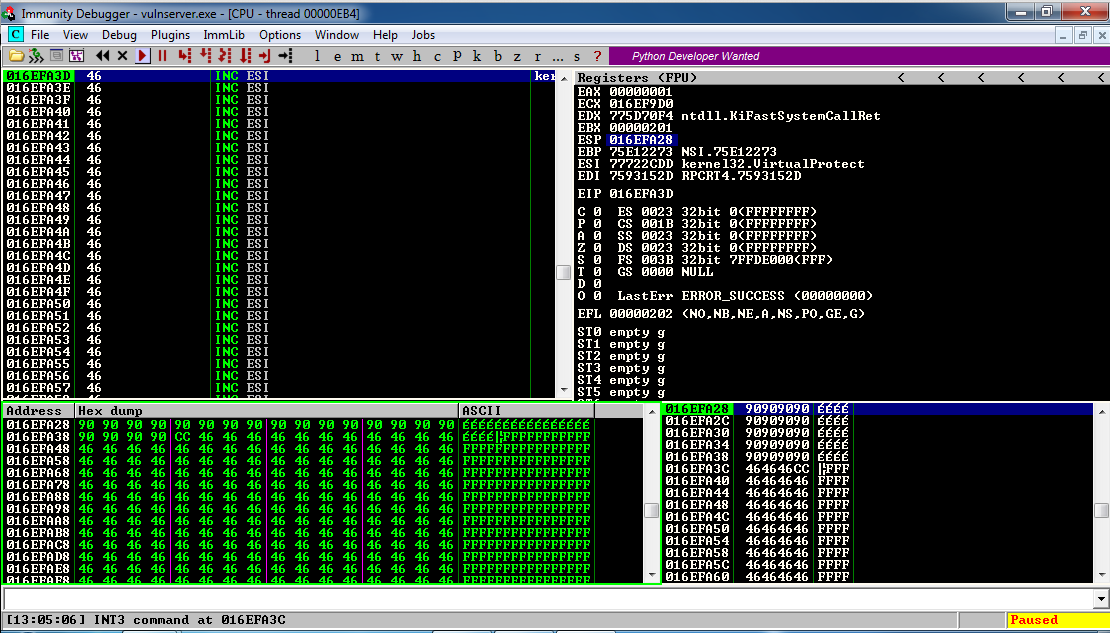
Task: Click the Restart program rewind icon
Action: tap(103, 56)
